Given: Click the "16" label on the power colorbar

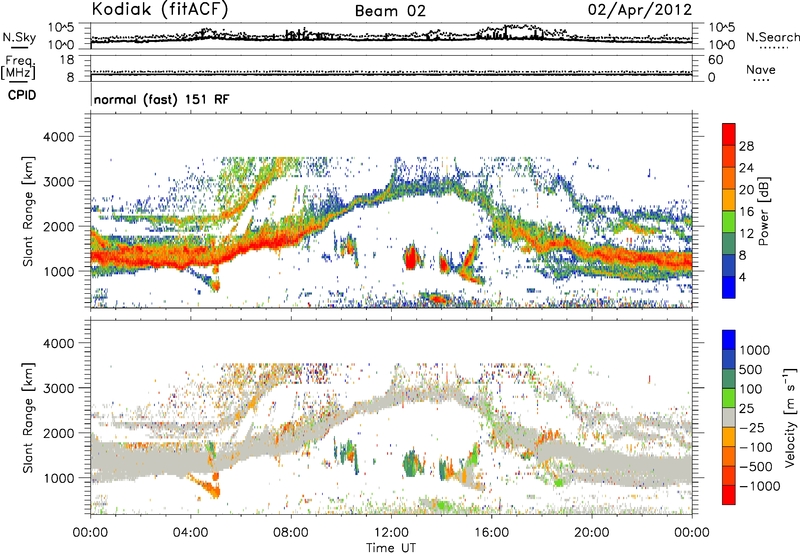Looking at the screenshot, I should [x=746, y=212].
